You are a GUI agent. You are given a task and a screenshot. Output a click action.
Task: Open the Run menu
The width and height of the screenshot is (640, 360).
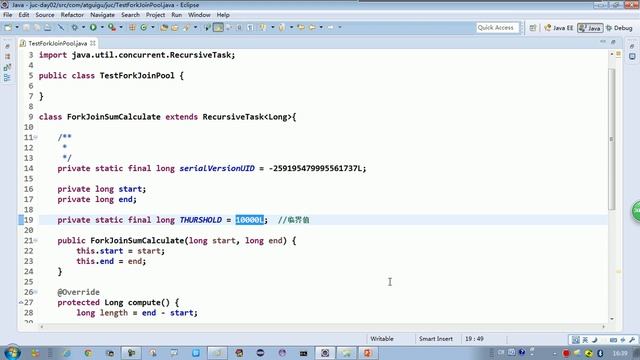[176, 15]
